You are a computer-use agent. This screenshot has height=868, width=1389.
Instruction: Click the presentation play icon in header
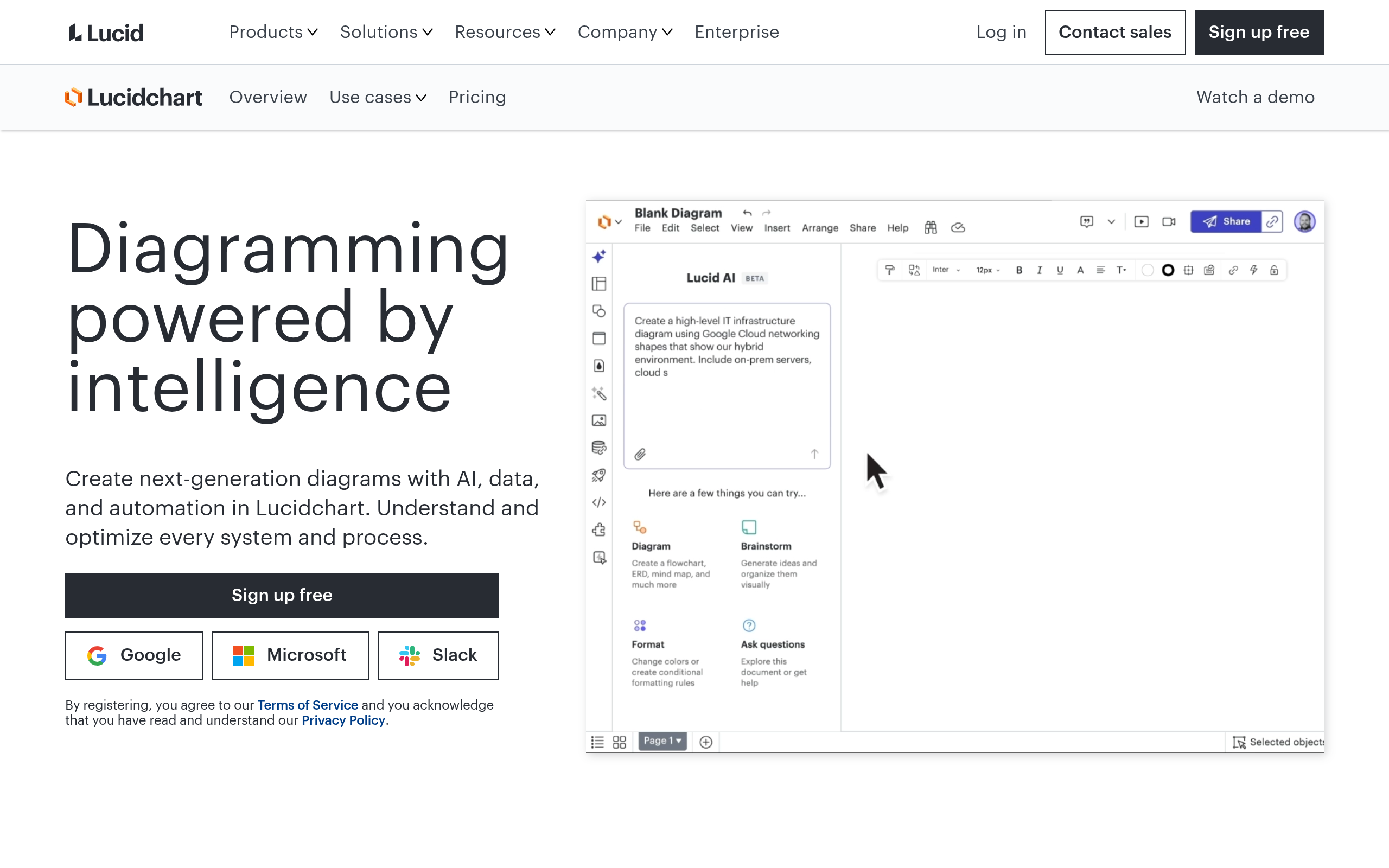point(1141,221)
